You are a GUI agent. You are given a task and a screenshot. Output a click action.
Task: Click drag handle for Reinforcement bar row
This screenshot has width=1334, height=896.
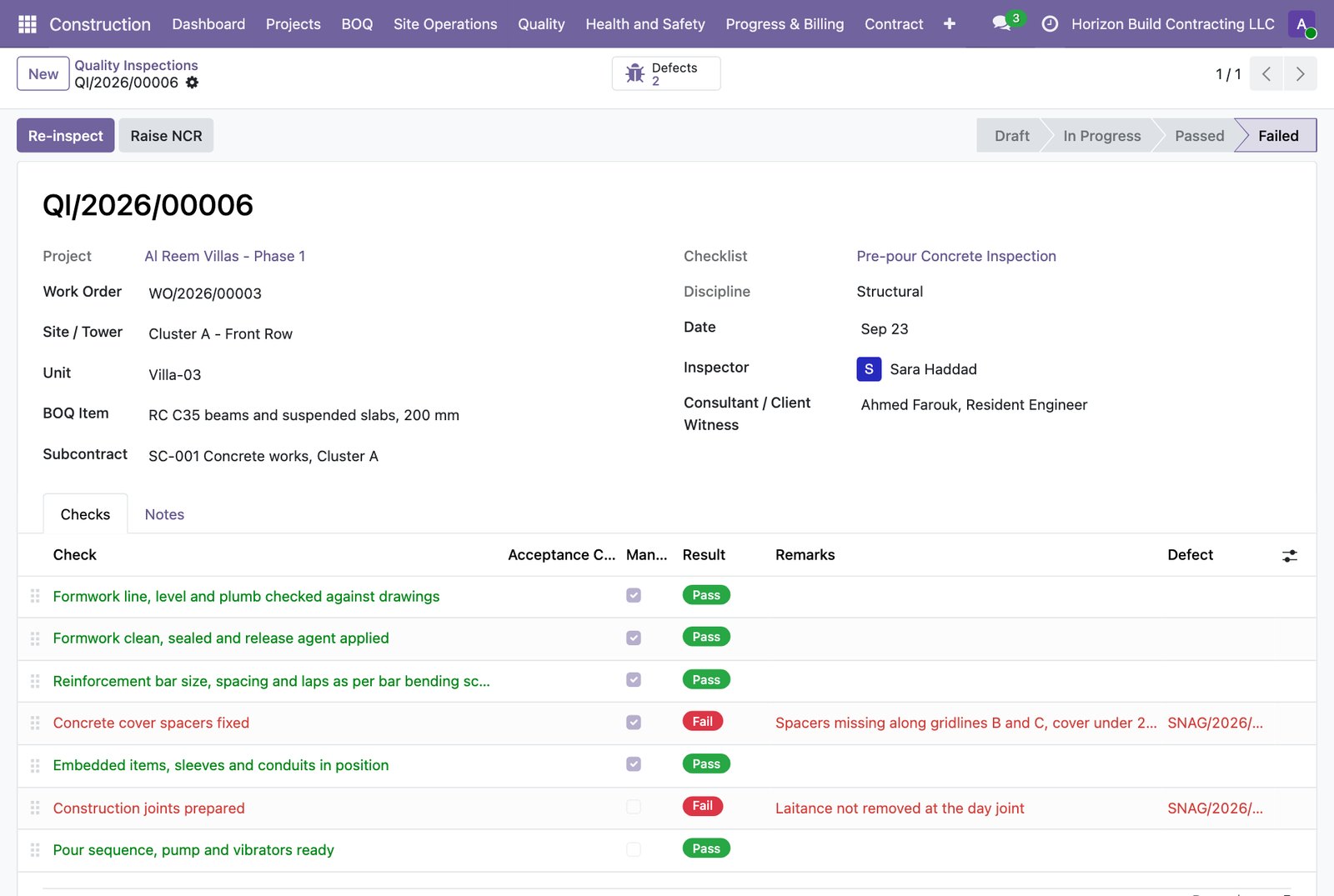tap(35, 681)
